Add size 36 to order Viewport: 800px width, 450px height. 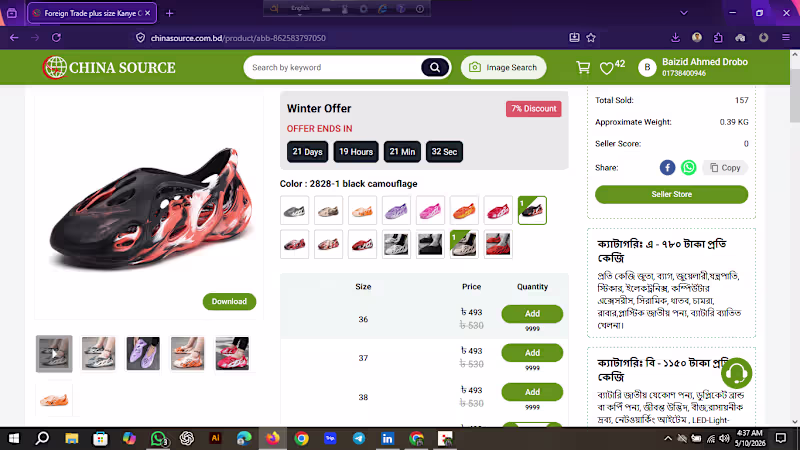pos(532,314)
